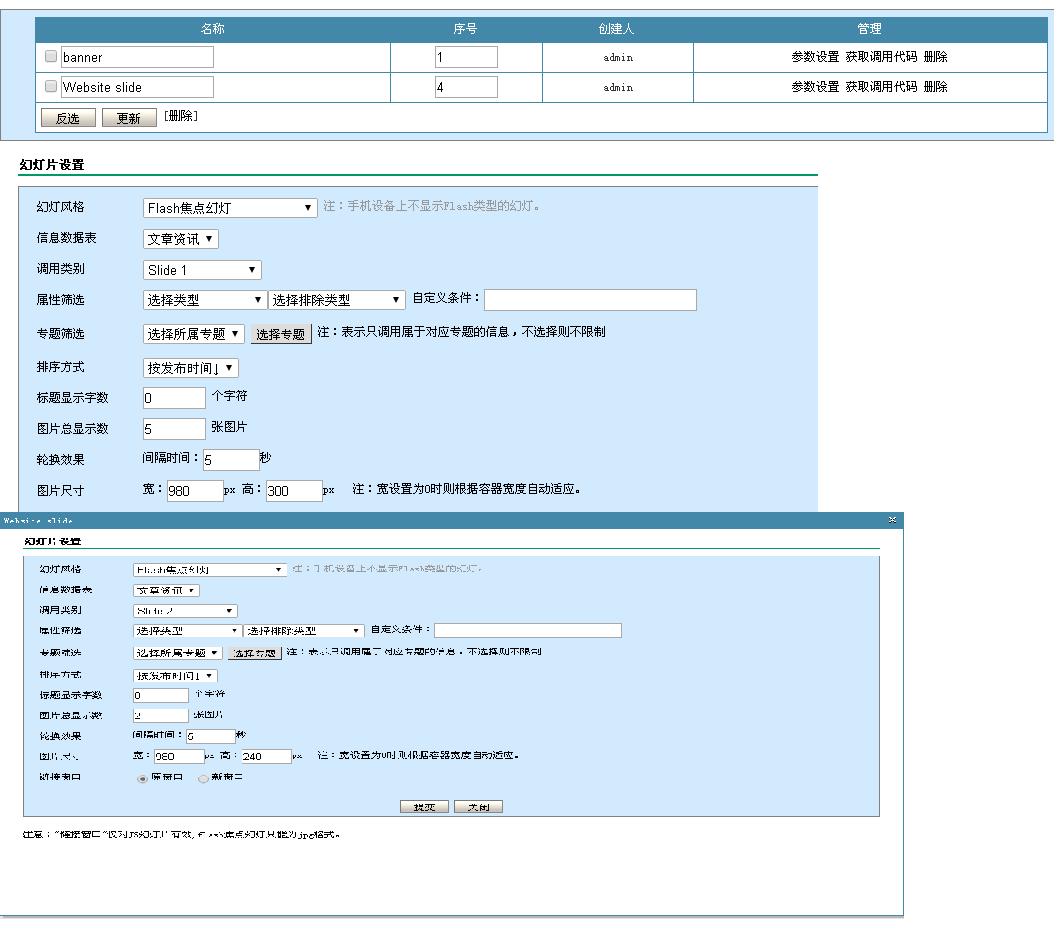Open the 文章资讯 data table dropdown on main page
Viewport: 1064px width, 946px height.
coord(180,239)
